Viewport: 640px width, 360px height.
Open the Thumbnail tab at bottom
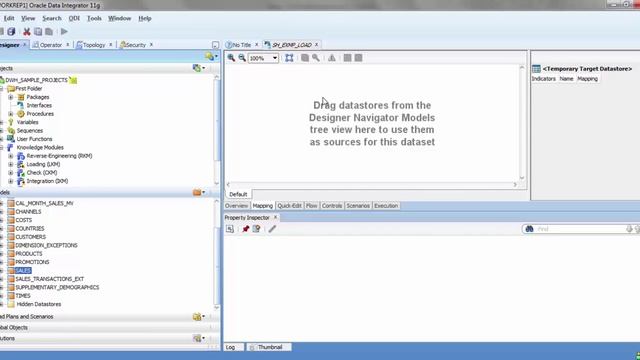[270, 347]
